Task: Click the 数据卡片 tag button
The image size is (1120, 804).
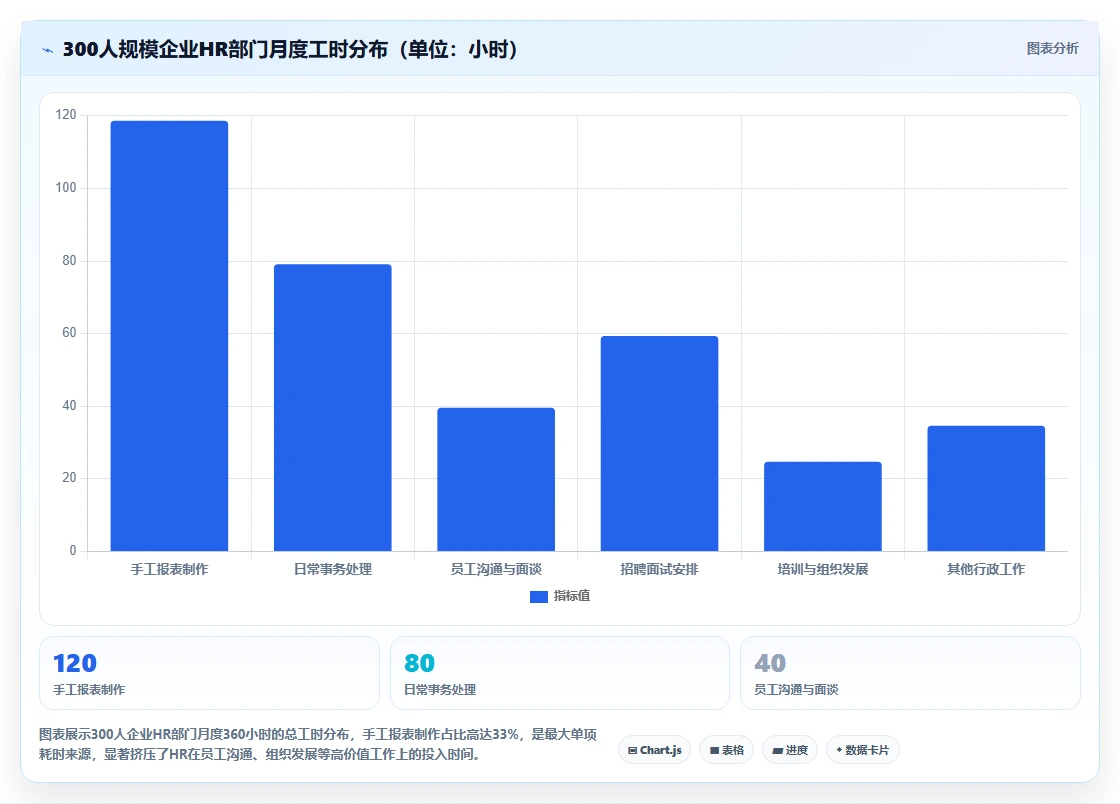Action: tap(863, 750)
